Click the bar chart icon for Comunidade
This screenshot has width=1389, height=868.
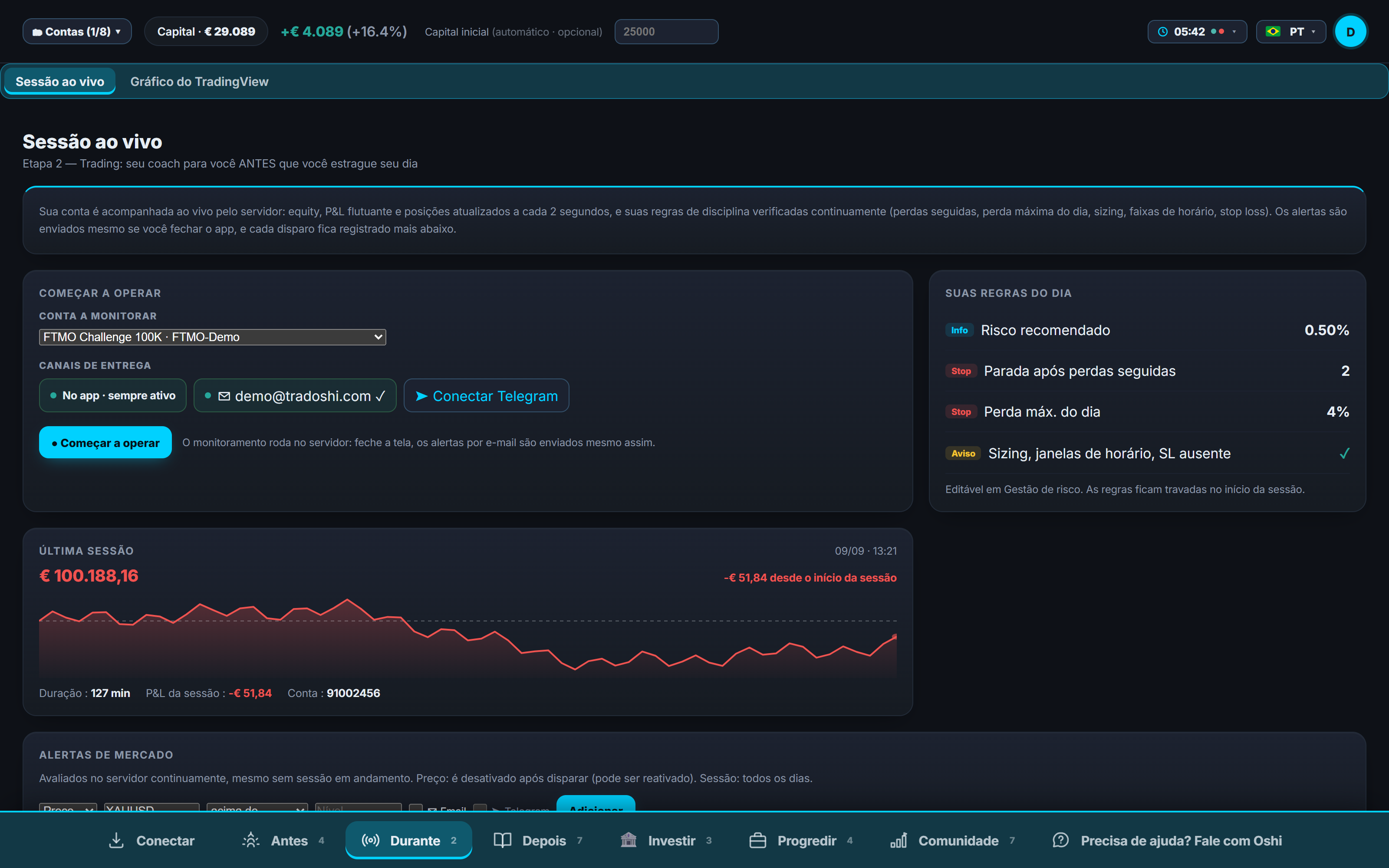coord(898,841)
